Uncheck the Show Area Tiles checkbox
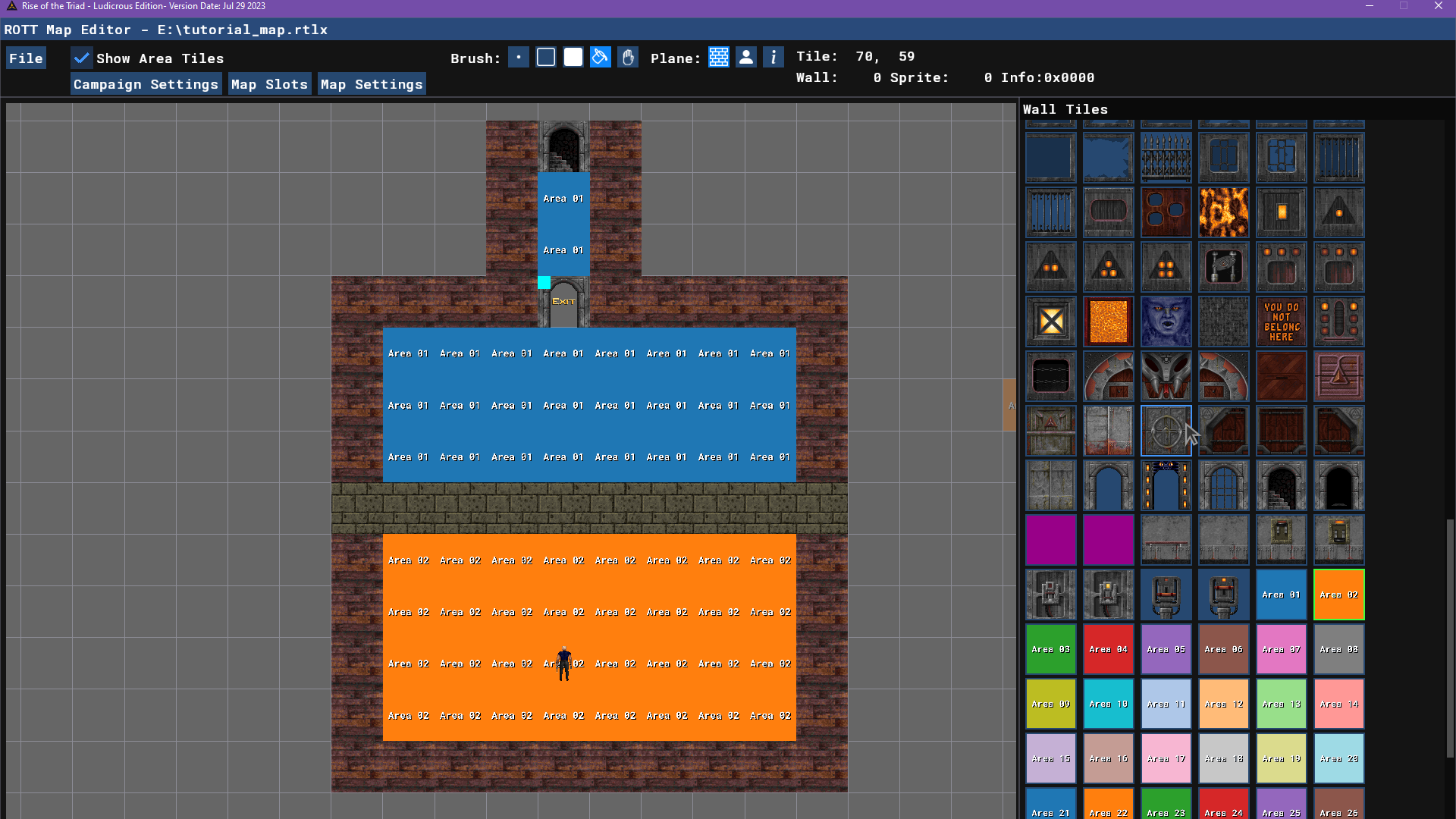This screenshot has width=1456, height=819. pyautogui.click(x=82, y=58)
